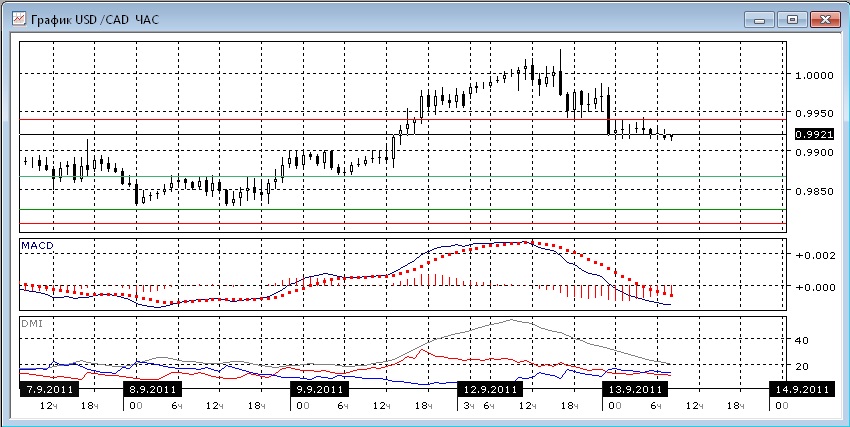Viewport: 850px width, 427px height.
Task: Click the 0.9950 price axis label
Action: coord(813,114)
